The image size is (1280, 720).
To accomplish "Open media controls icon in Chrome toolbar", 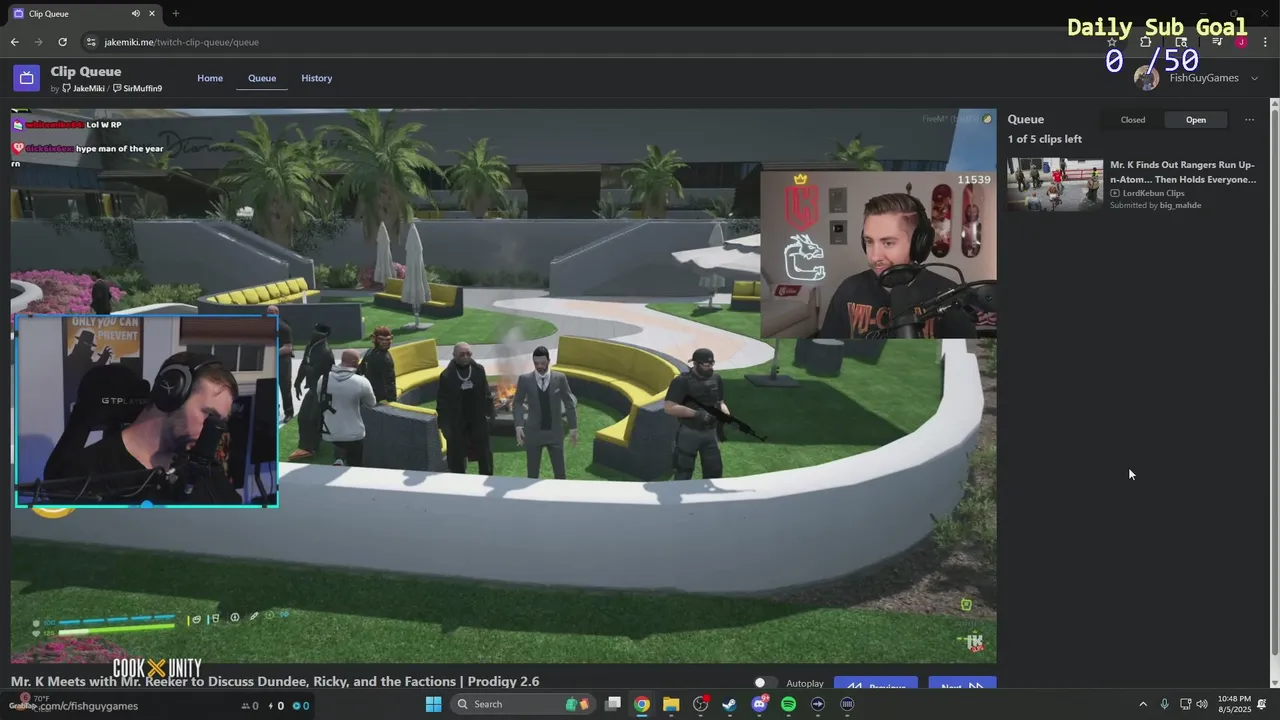I will [x=1217, y=42].
